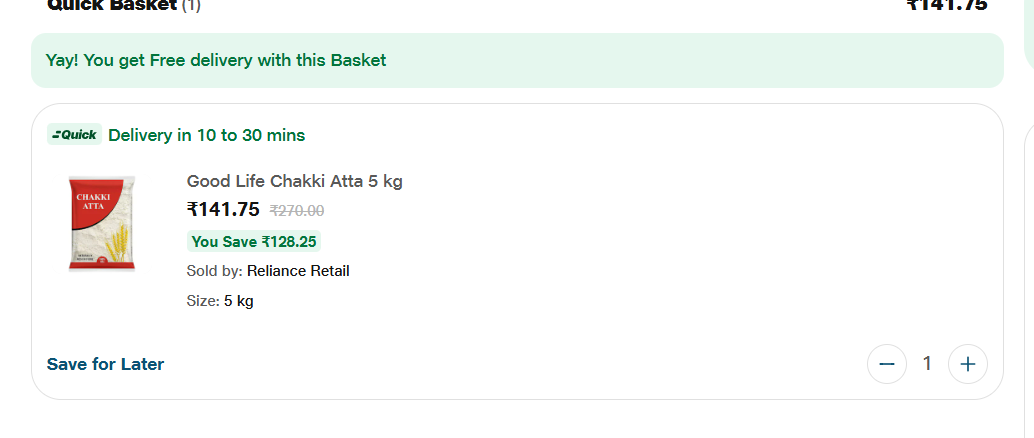The height and width of the screenshot is (438, 1034).
Task: Click Save for Later link
Action: coord(105,364)
